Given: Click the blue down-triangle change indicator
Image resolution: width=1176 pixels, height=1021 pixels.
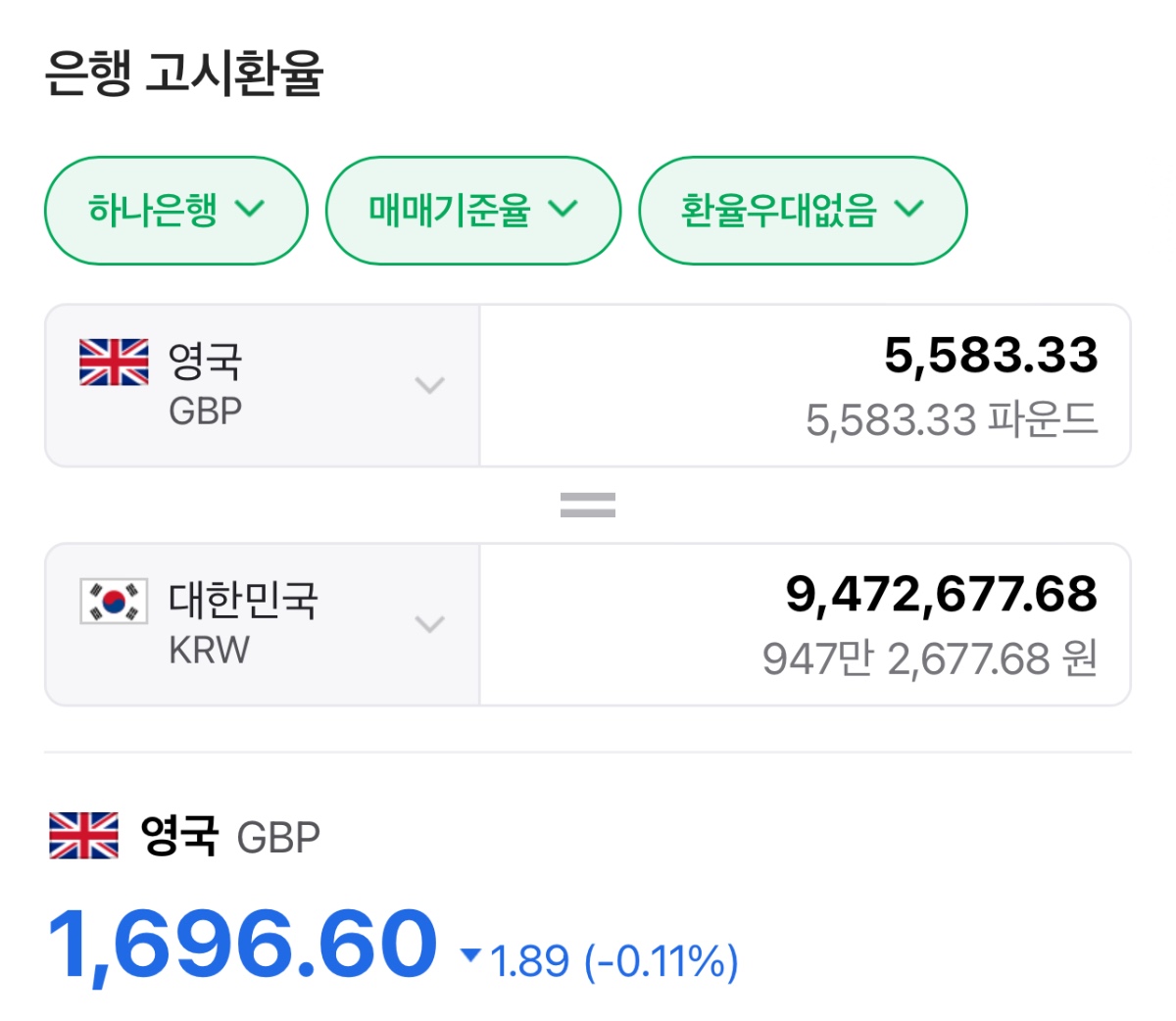Looking at the screenshot, I should (x=470, y=954).
